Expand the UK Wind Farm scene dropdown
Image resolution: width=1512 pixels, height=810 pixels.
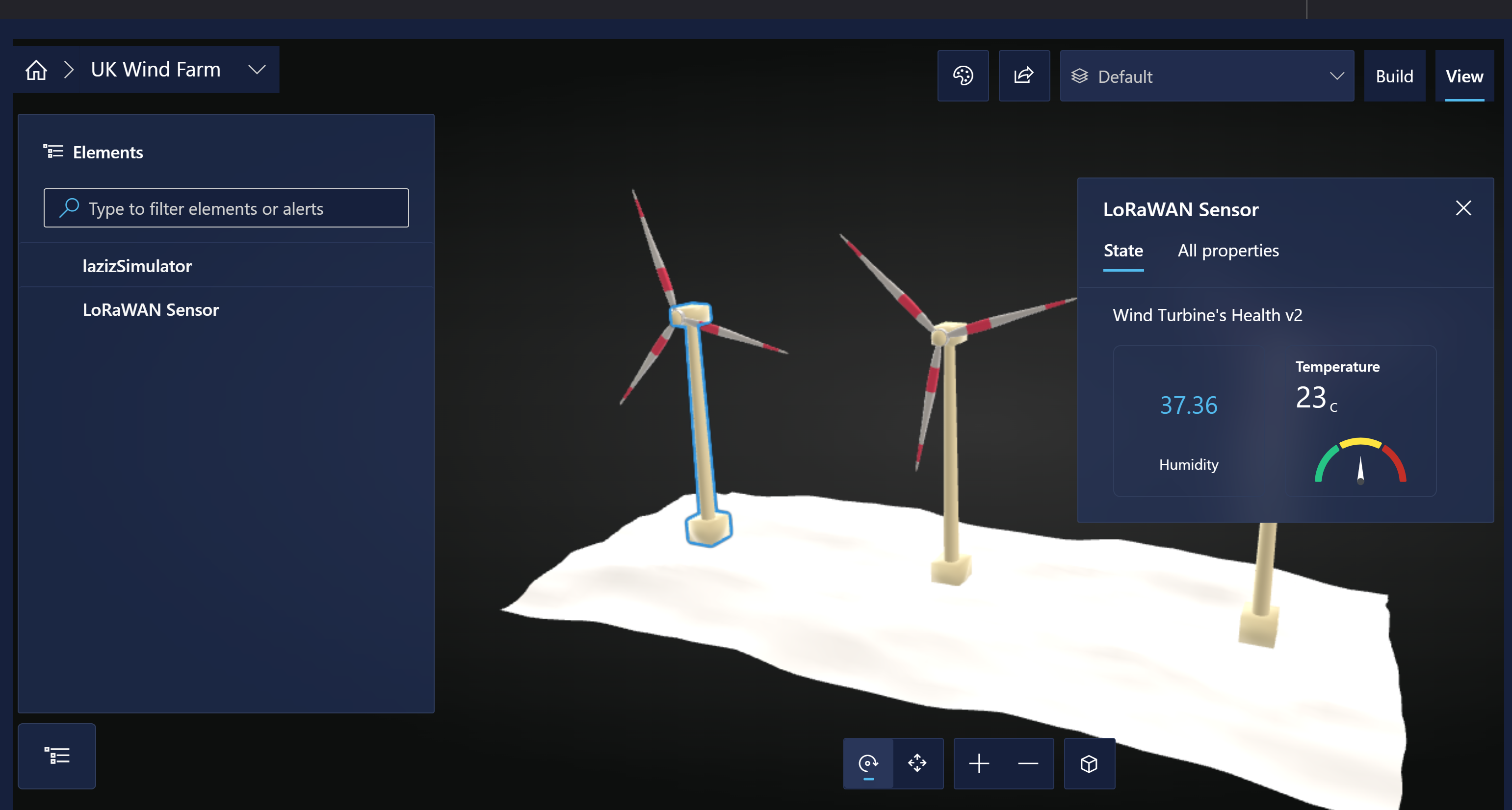click(x=257, y=70)
